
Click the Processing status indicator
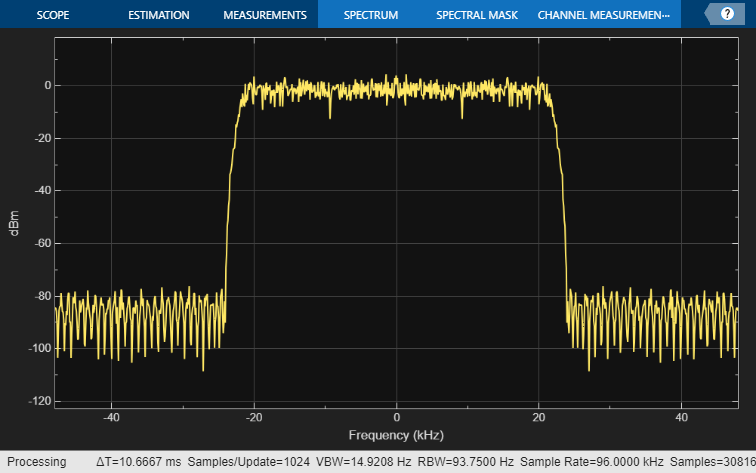click(x=37, y=462)
